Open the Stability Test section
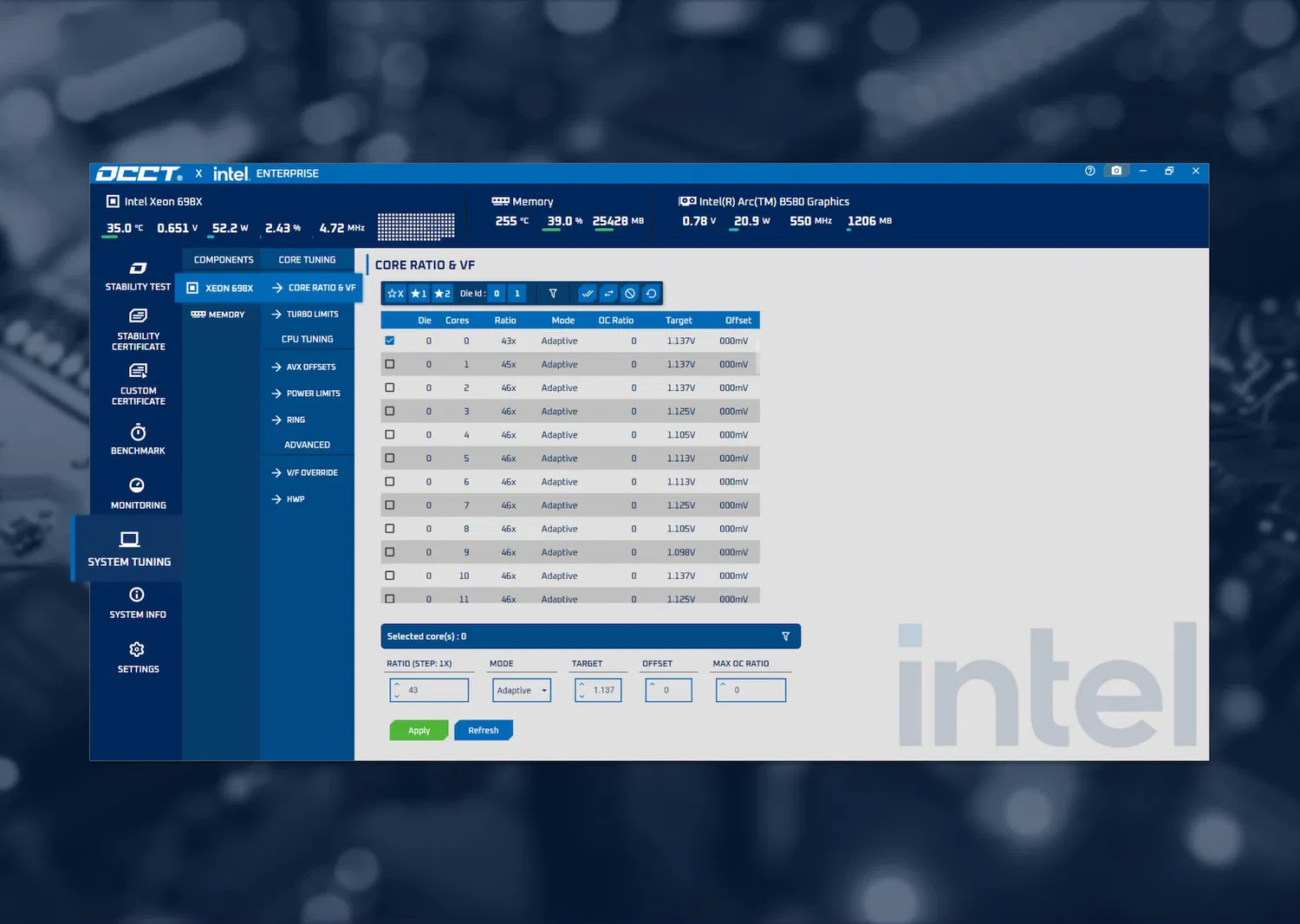The width and height of the screenshot is (1300, 924). pyautogui.click(x=138, y=277)
